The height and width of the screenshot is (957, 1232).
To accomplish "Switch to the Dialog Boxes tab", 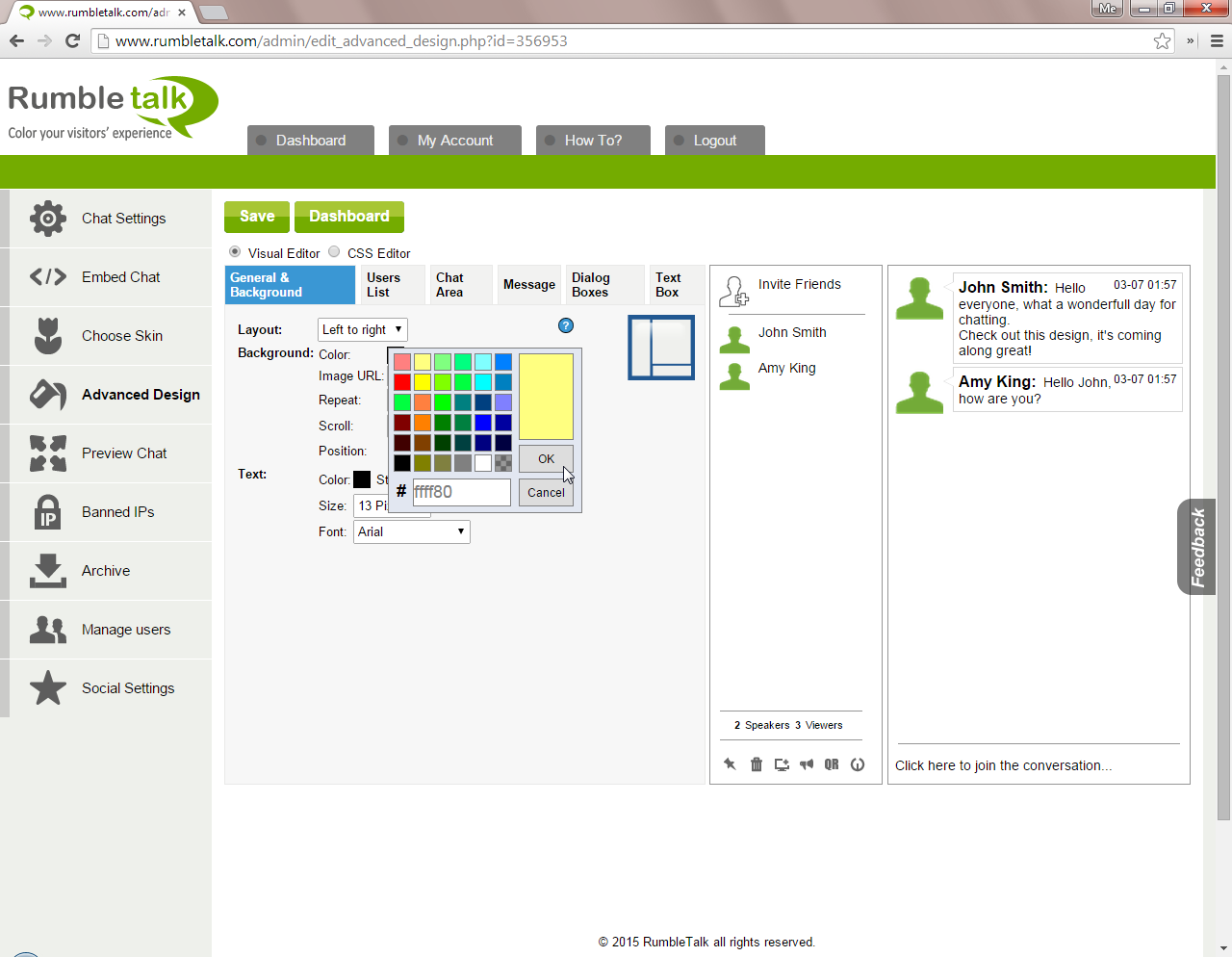I will 604,285.
